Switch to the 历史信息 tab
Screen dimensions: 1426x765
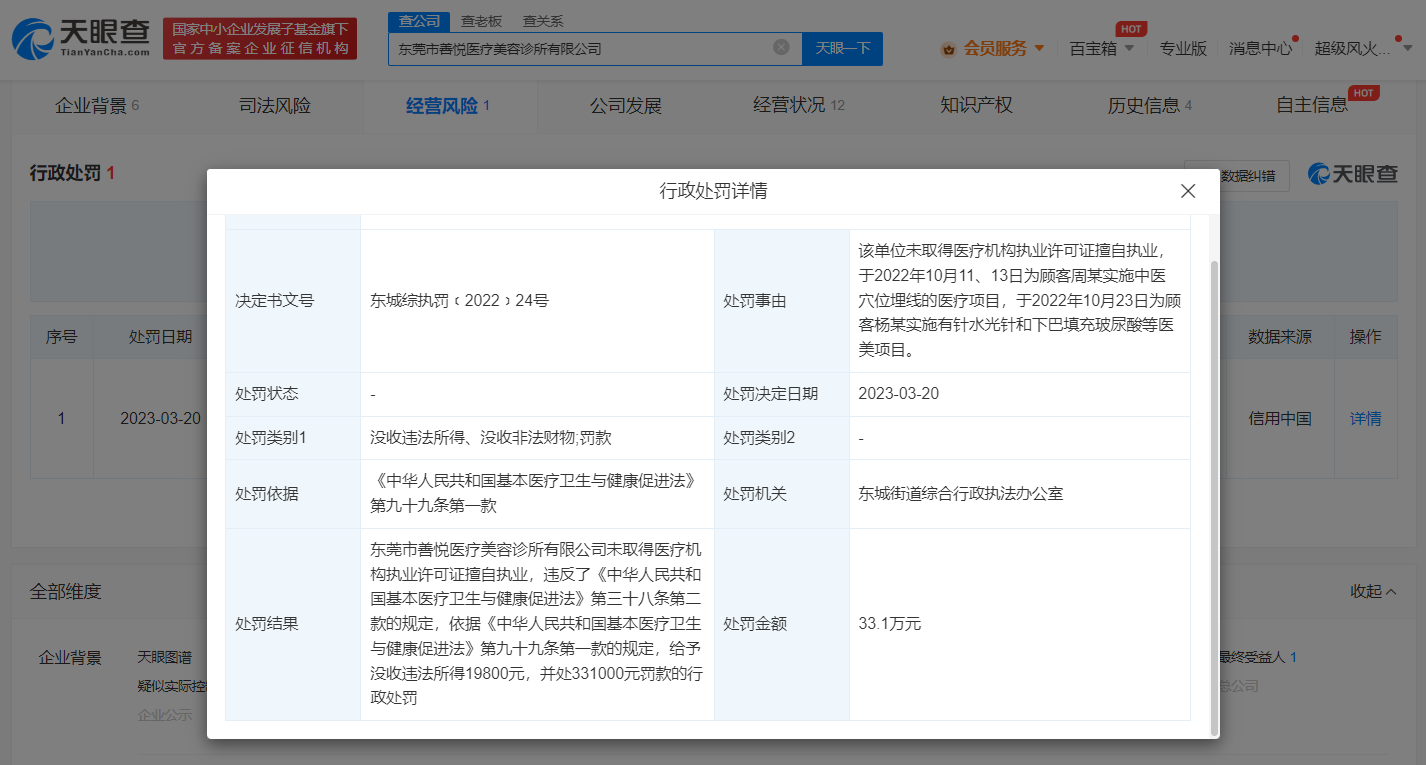click(1150, 105)
